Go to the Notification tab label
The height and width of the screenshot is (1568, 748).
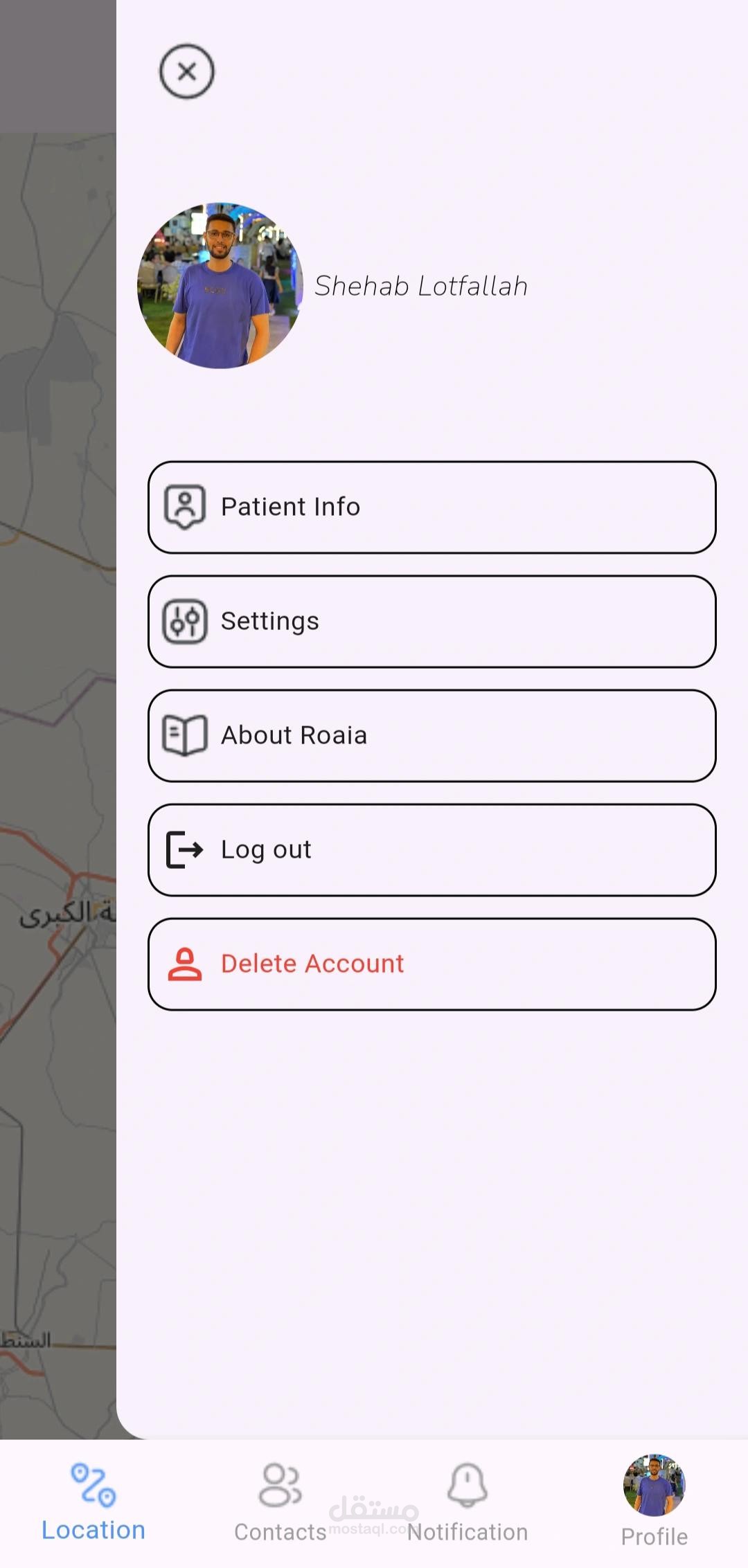[467, 1532]
